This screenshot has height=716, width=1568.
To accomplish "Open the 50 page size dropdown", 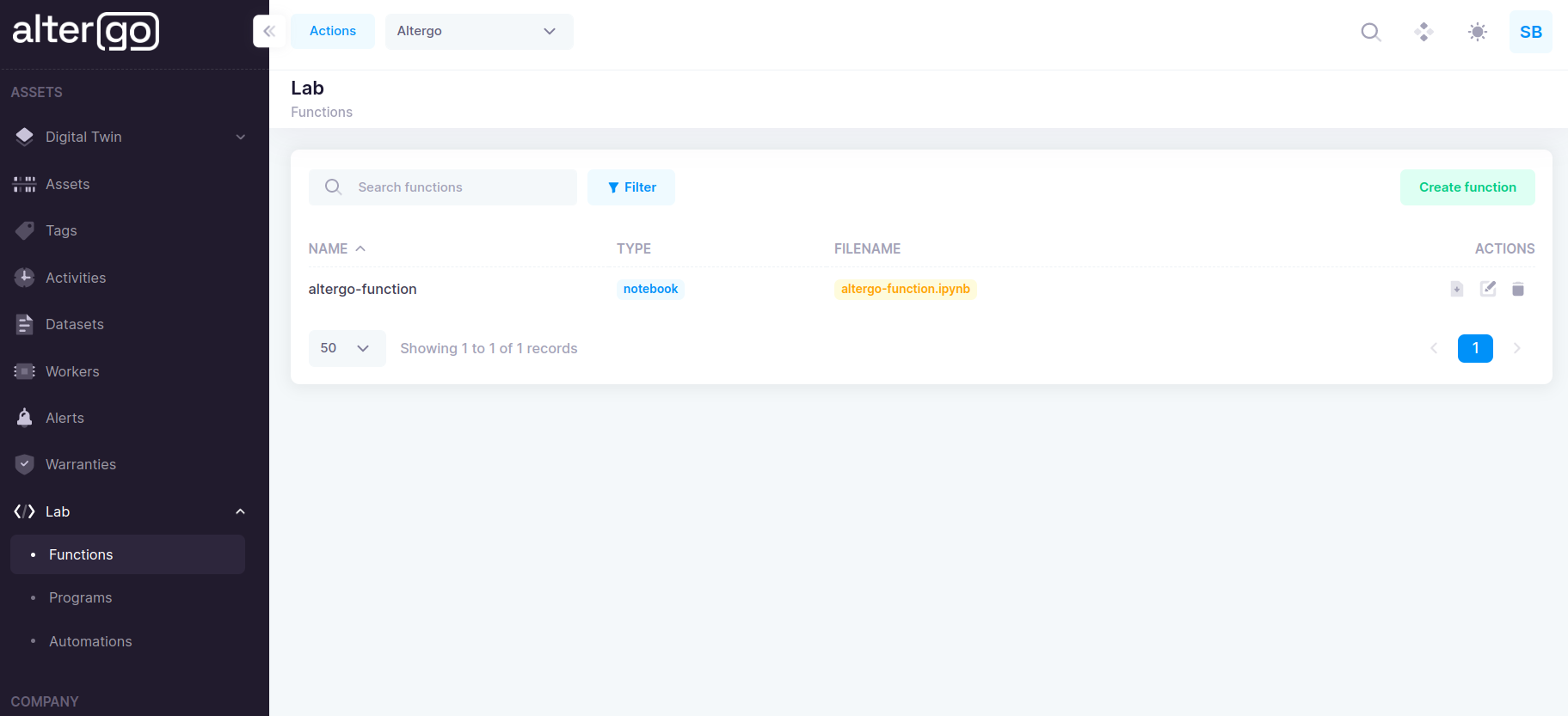I will (346, 348).
